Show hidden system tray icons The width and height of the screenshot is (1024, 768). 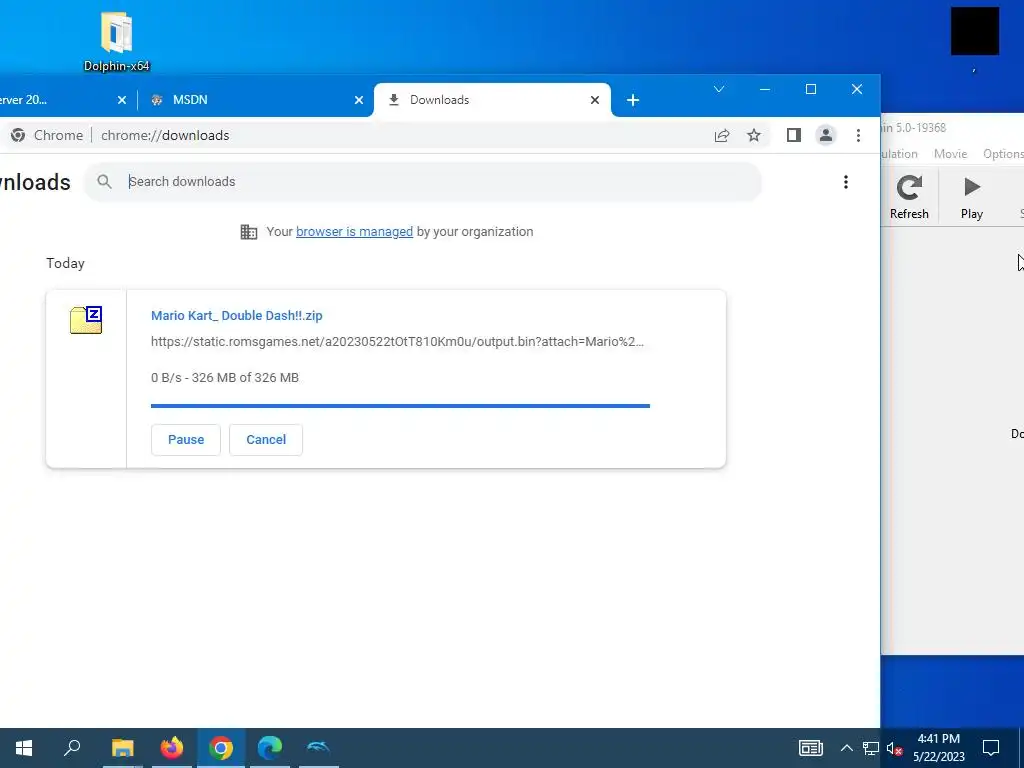coord(846,748)
